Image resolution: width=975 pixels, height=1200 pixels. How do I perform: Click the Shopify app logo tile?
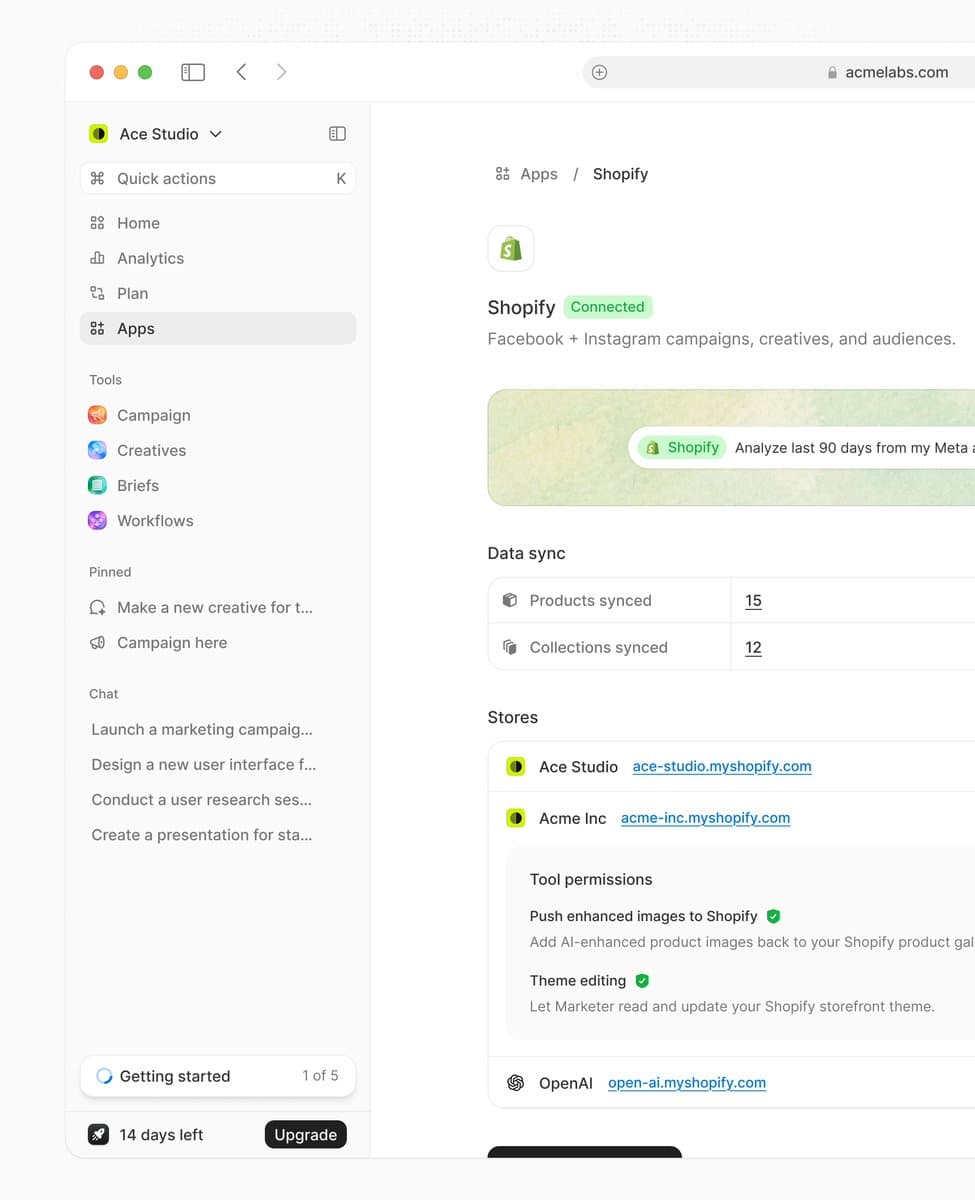pyautogui.click(x=511, y=248)
